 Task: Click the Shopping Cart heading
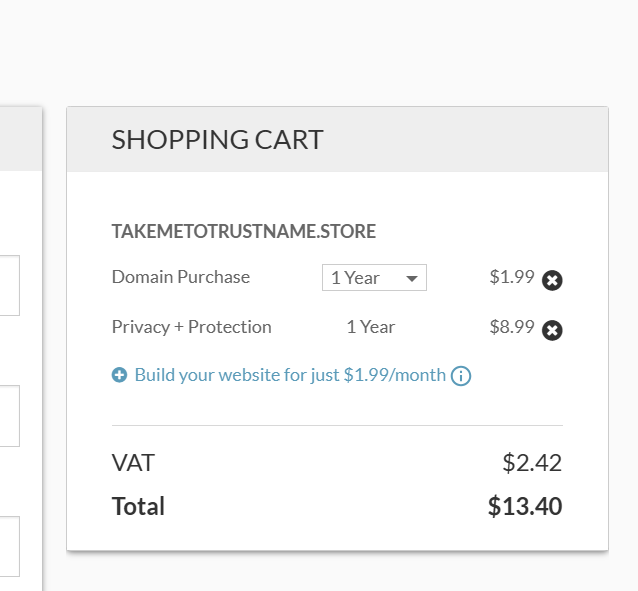pyautogui.click(x=218, y=140)
